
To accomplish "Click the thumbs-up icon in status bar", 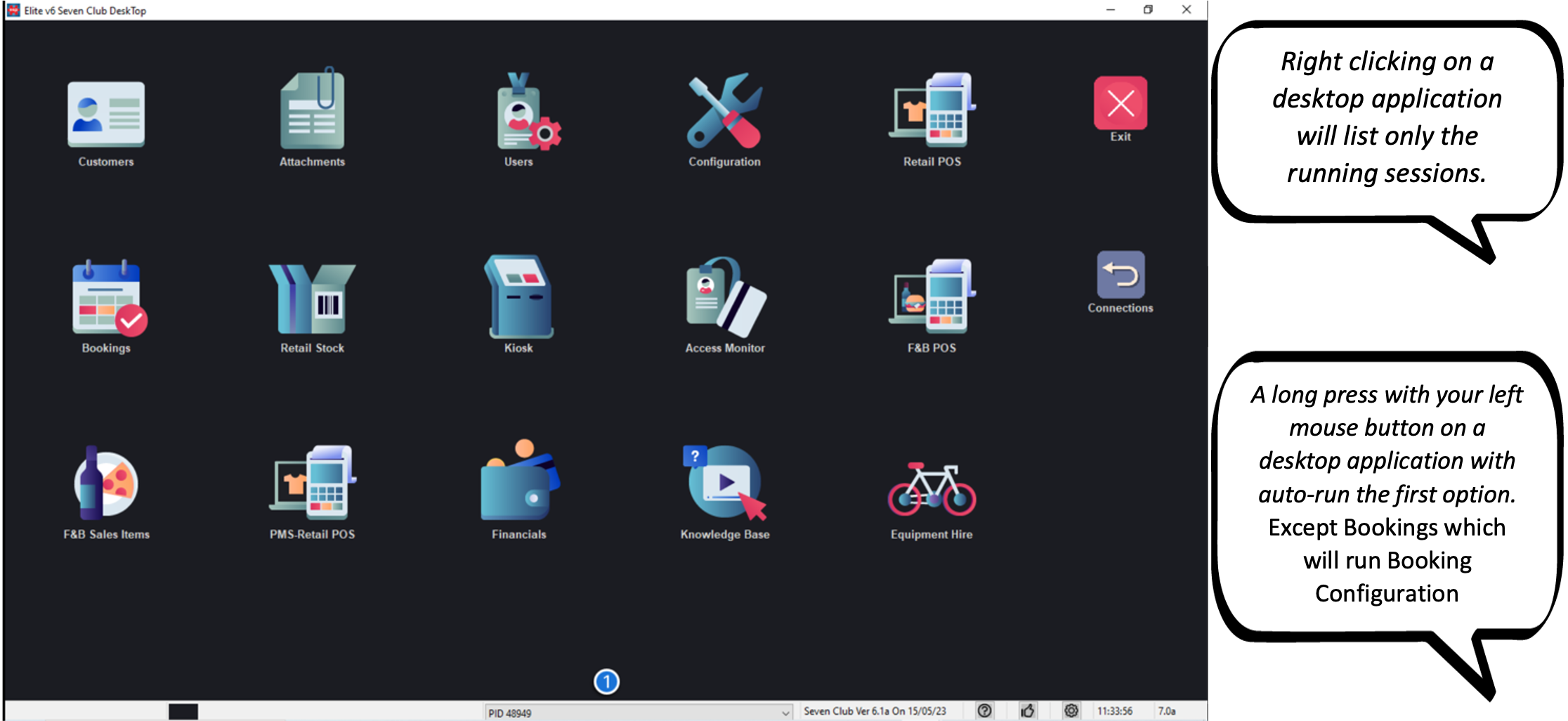I will 1028,710.
